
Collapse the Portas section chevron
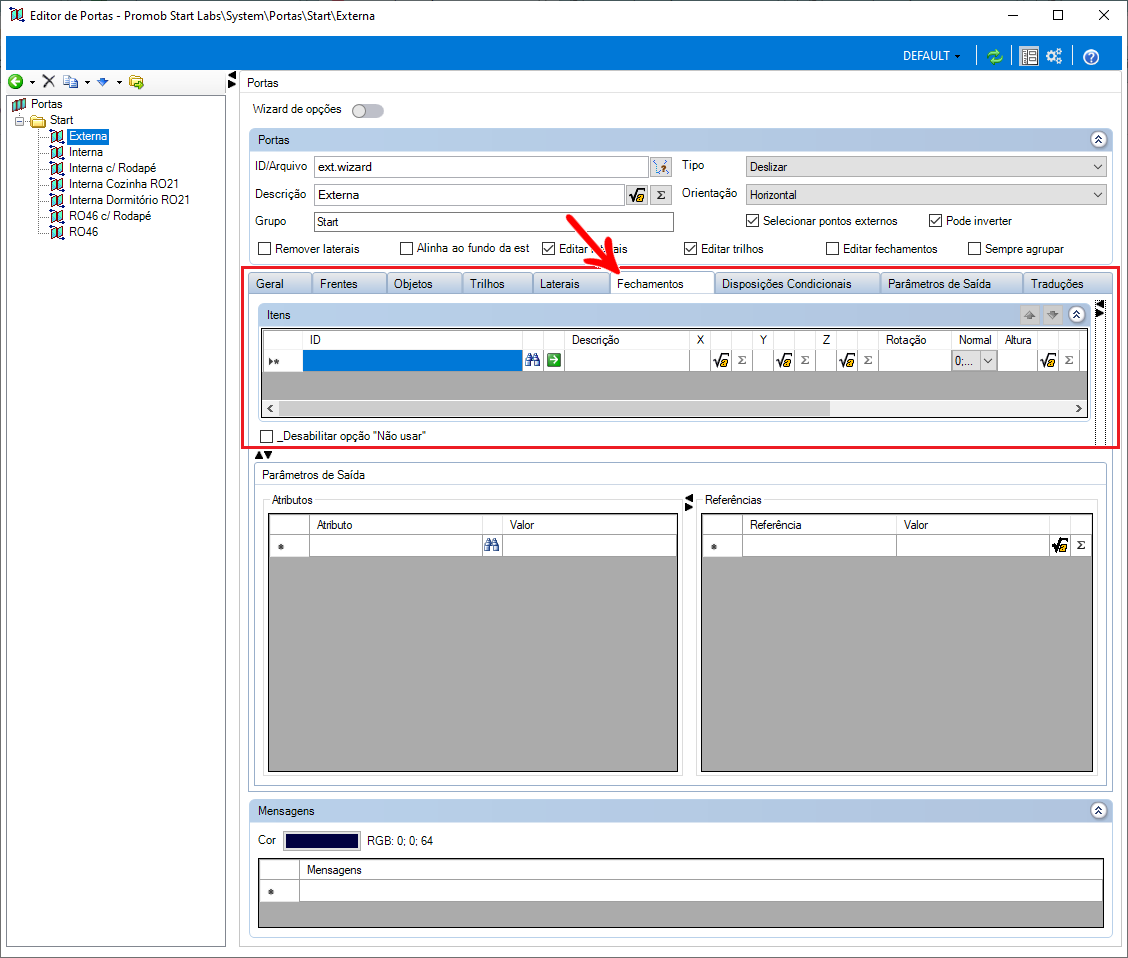coord(1098,140)
